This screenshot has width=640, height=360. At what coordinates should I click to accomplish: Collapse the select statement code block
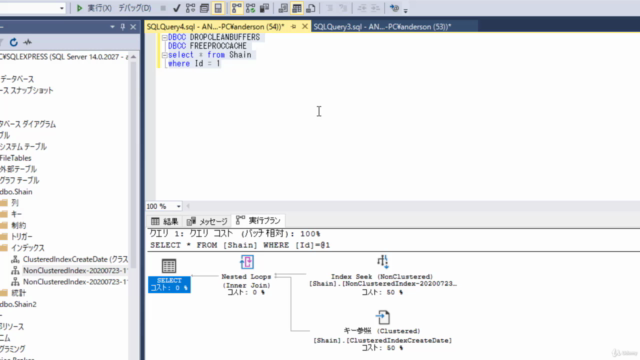coord(164,55)
